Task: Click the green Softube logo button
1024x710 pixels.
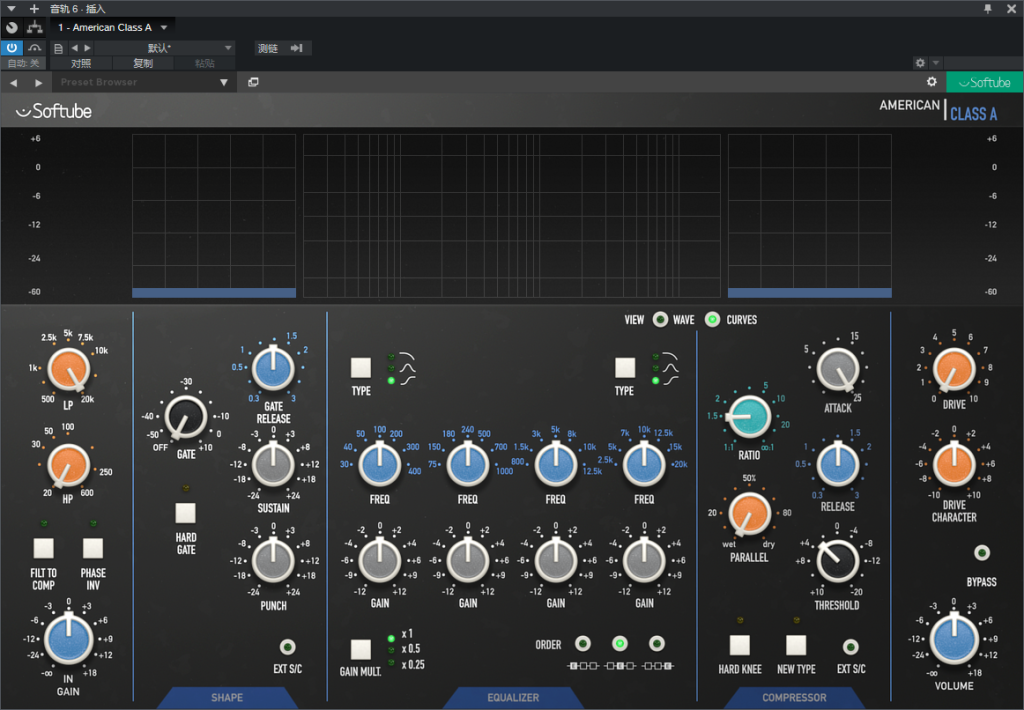Action: tap(984, 82)
